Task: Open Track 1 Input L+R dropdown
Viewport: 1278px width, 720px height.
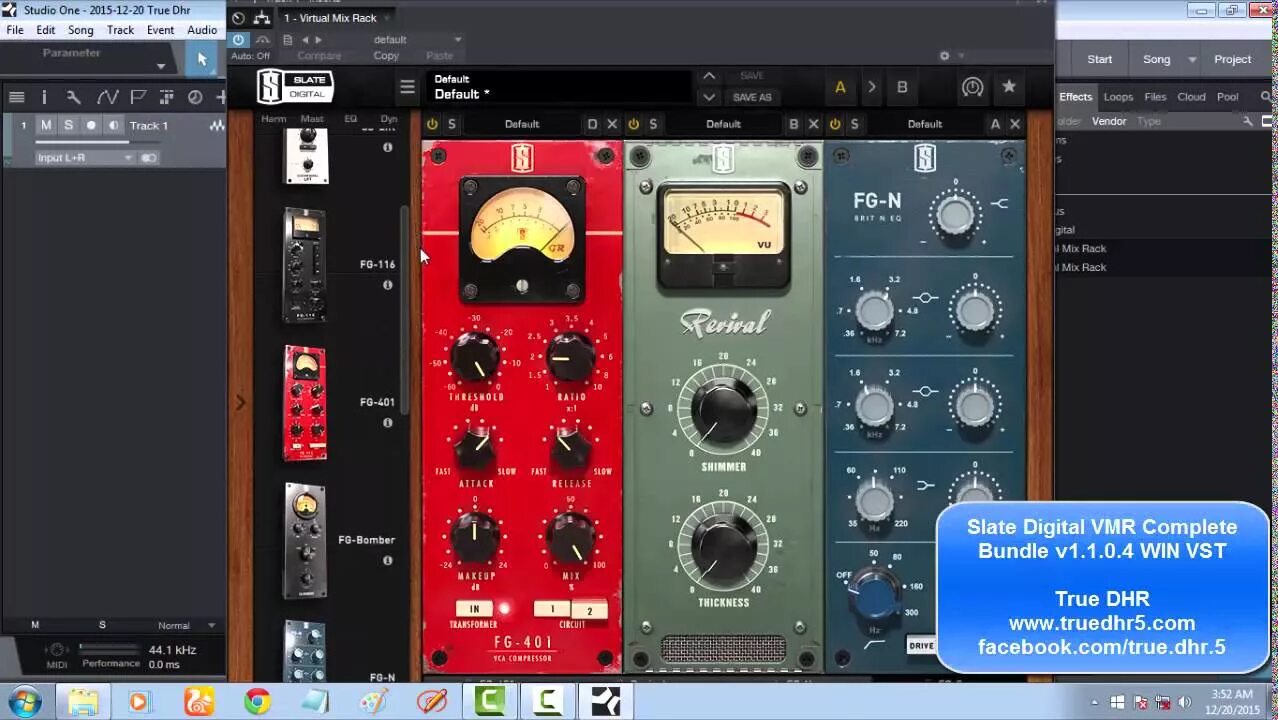Action: (84, 158)
